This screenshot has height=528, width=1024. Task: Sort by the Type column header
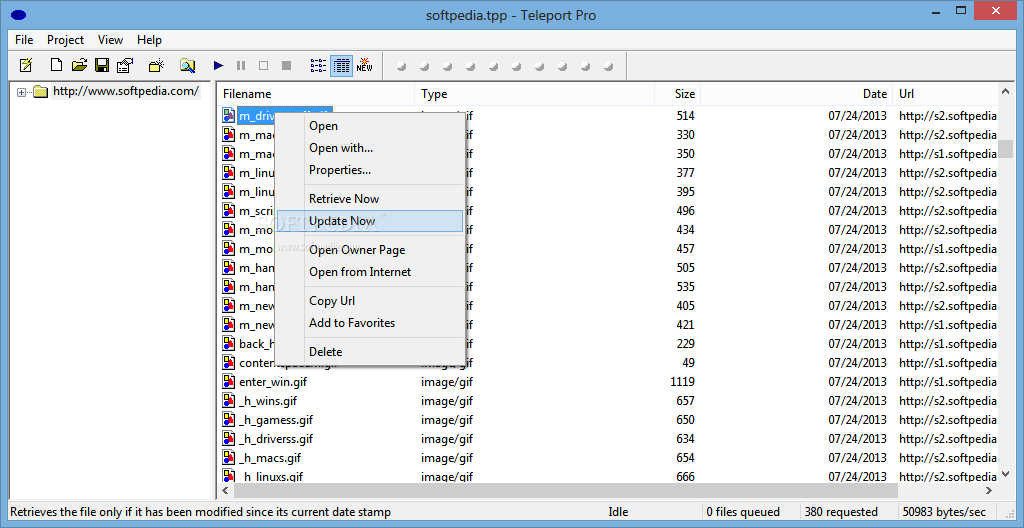click(535, 94)
